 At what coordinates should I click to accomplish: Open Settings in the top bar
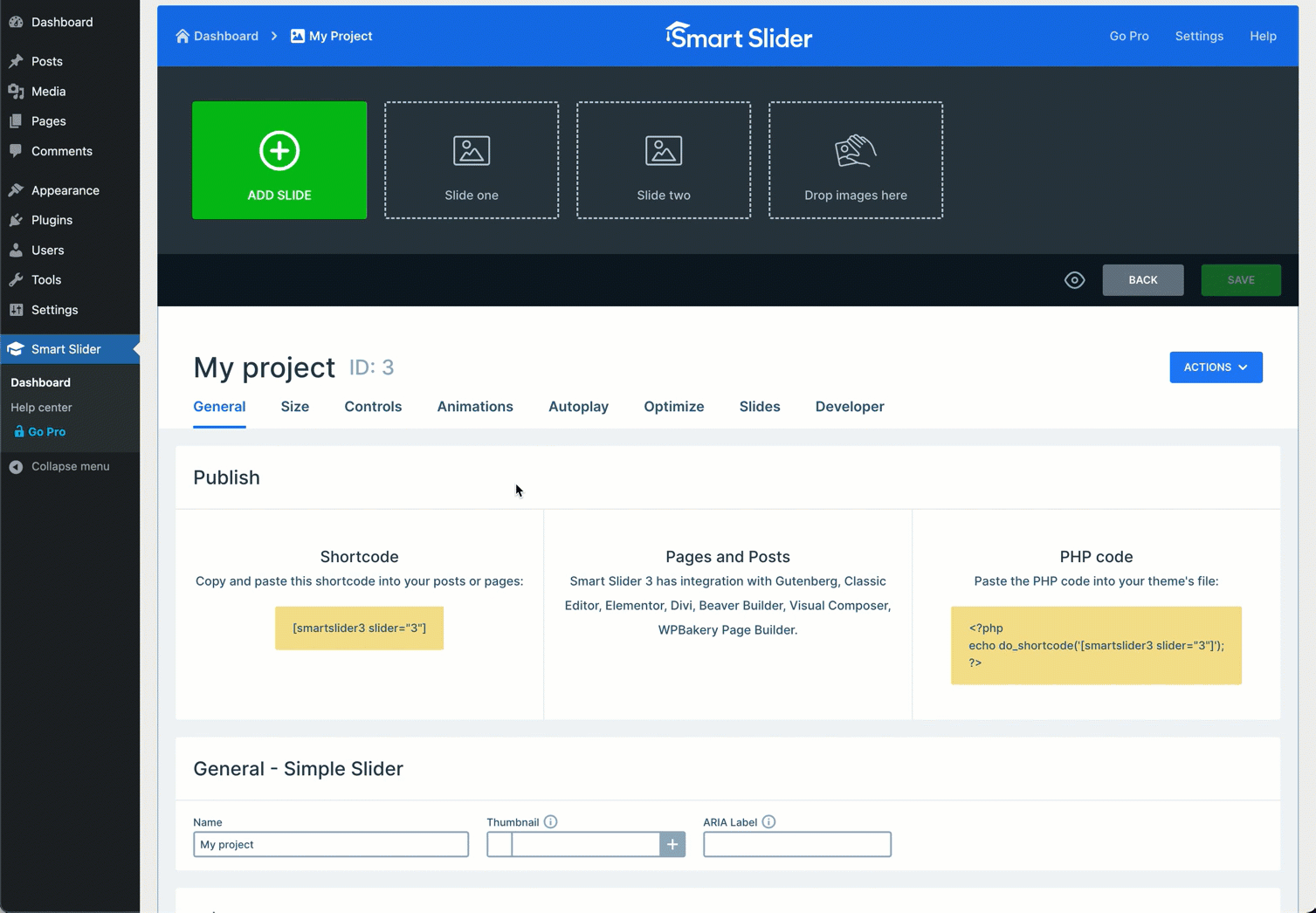coord(1199,36)
